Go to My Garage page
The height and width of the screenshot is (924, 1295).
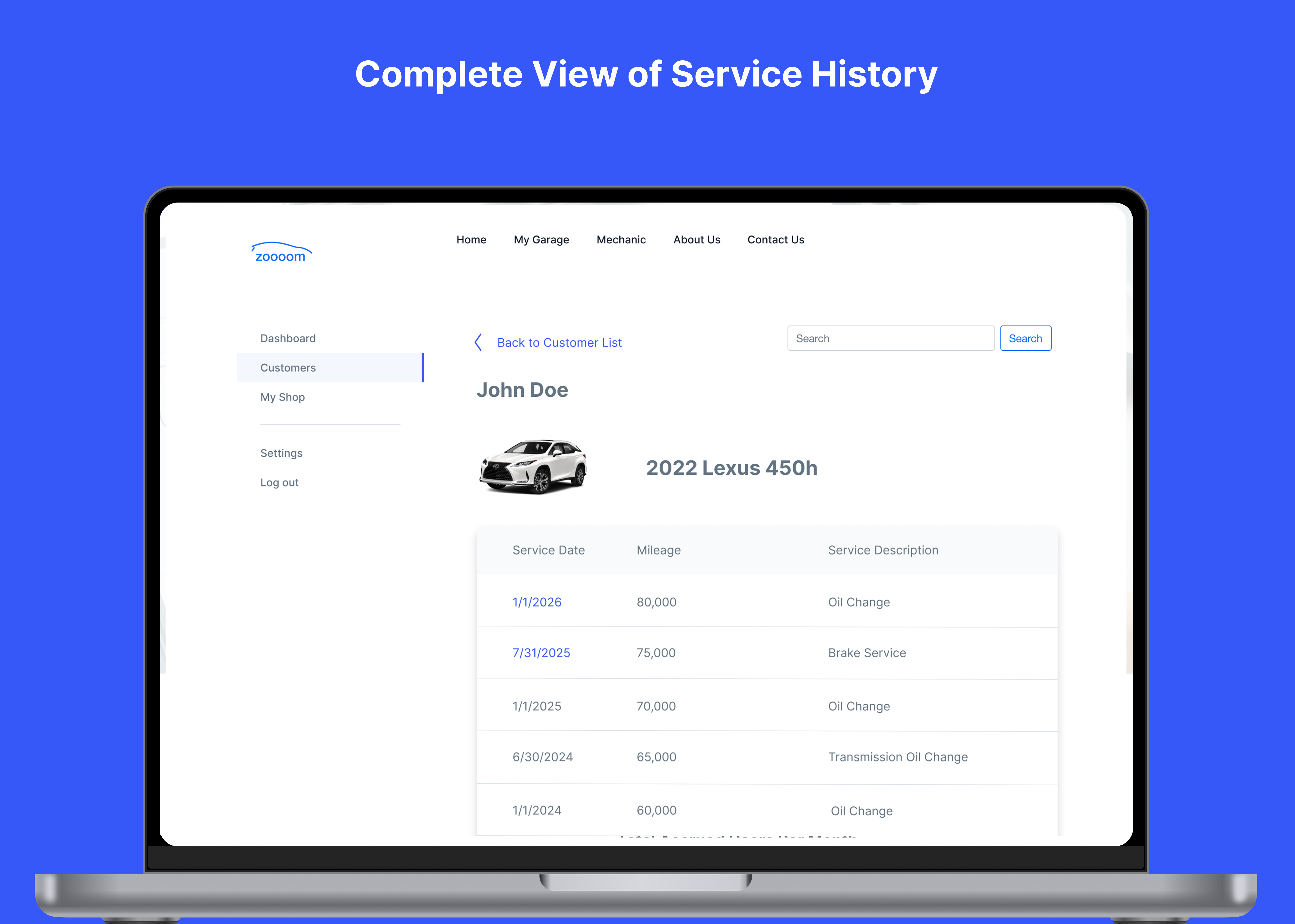point(541,240)
